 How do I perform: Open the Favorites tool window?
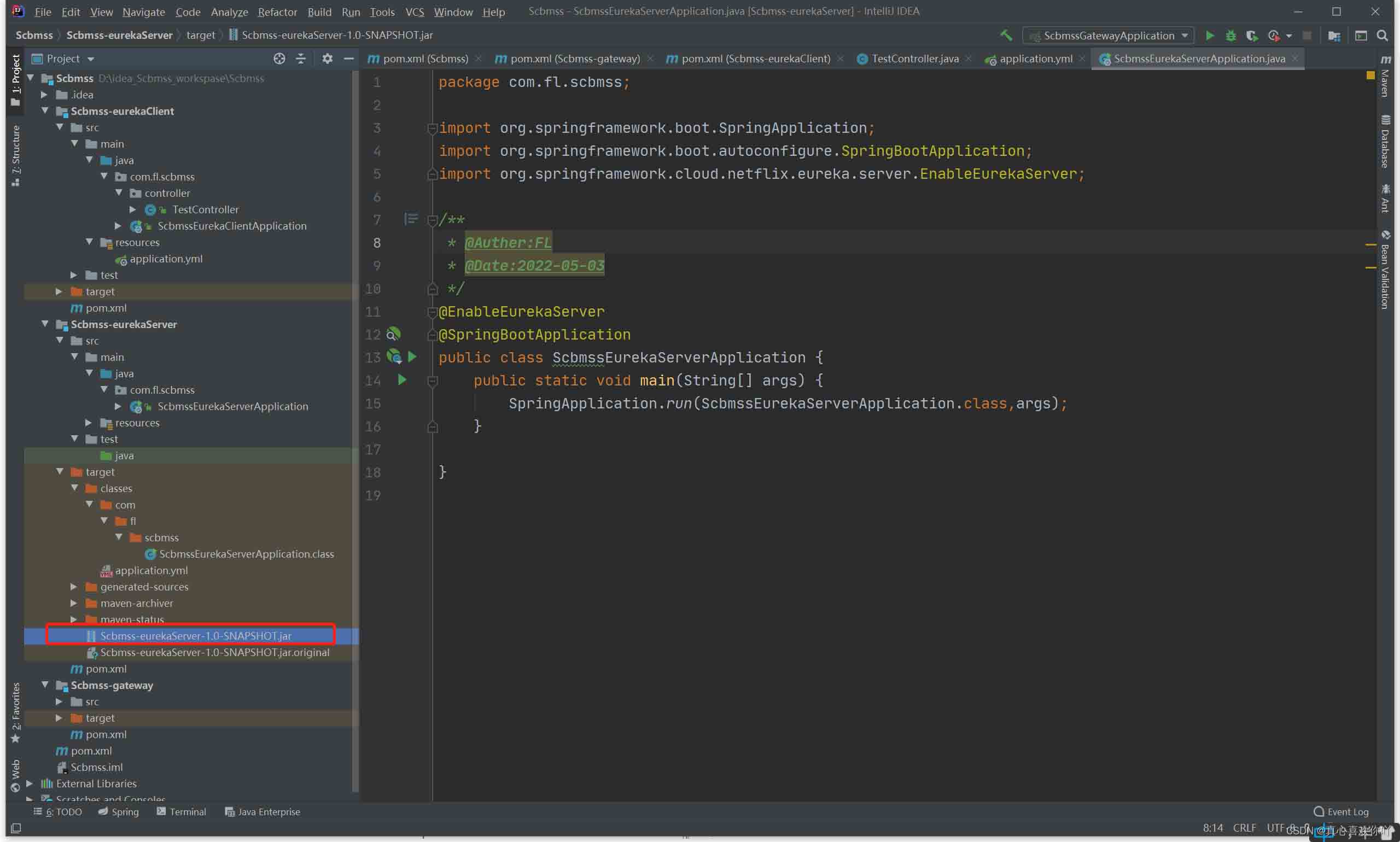[15, 712]
